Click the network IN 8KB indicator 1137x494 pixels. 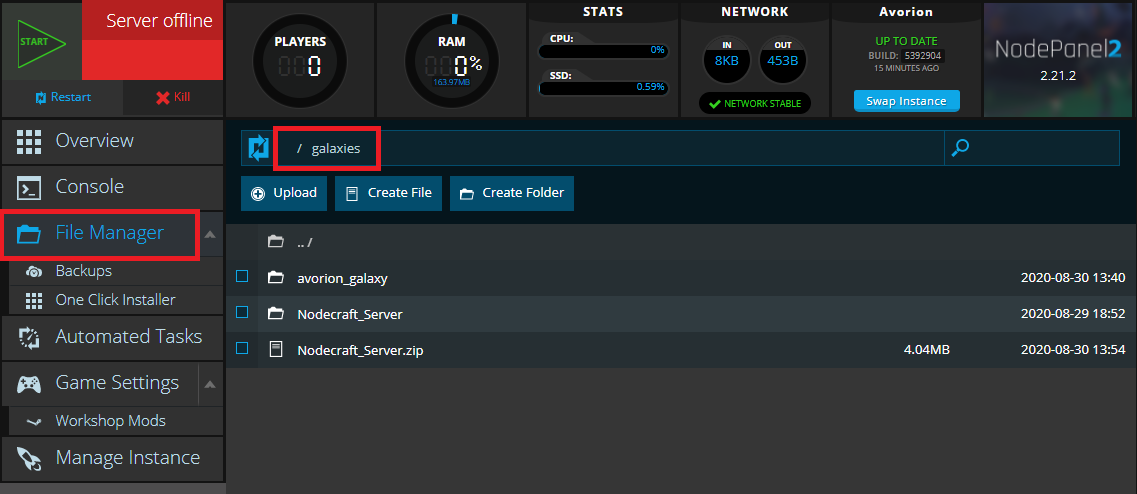(727, 59)
